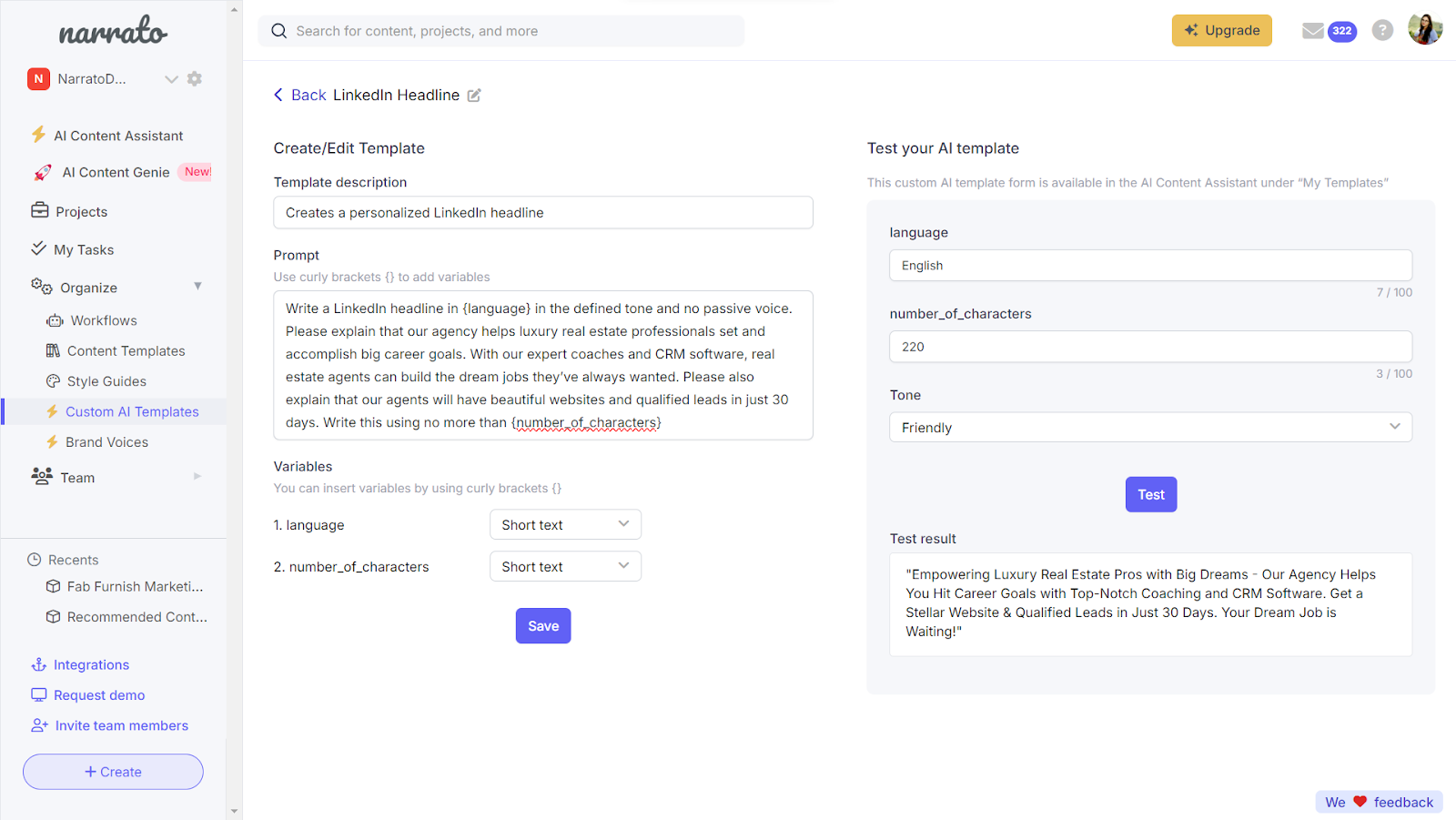Open the help question mark icon
The height and width of the screenshot is (820, 1456).
click(1382, 30)
